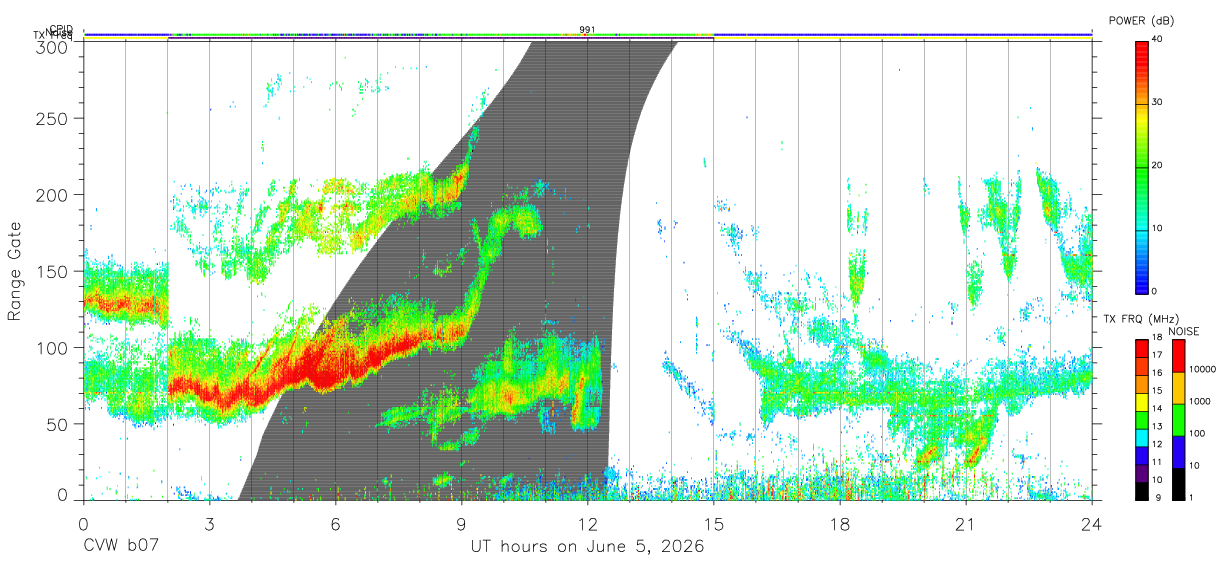Screen dimensions: 1228x567
Task: Click the NOISE color scale bar
Action: point(1177,418)
